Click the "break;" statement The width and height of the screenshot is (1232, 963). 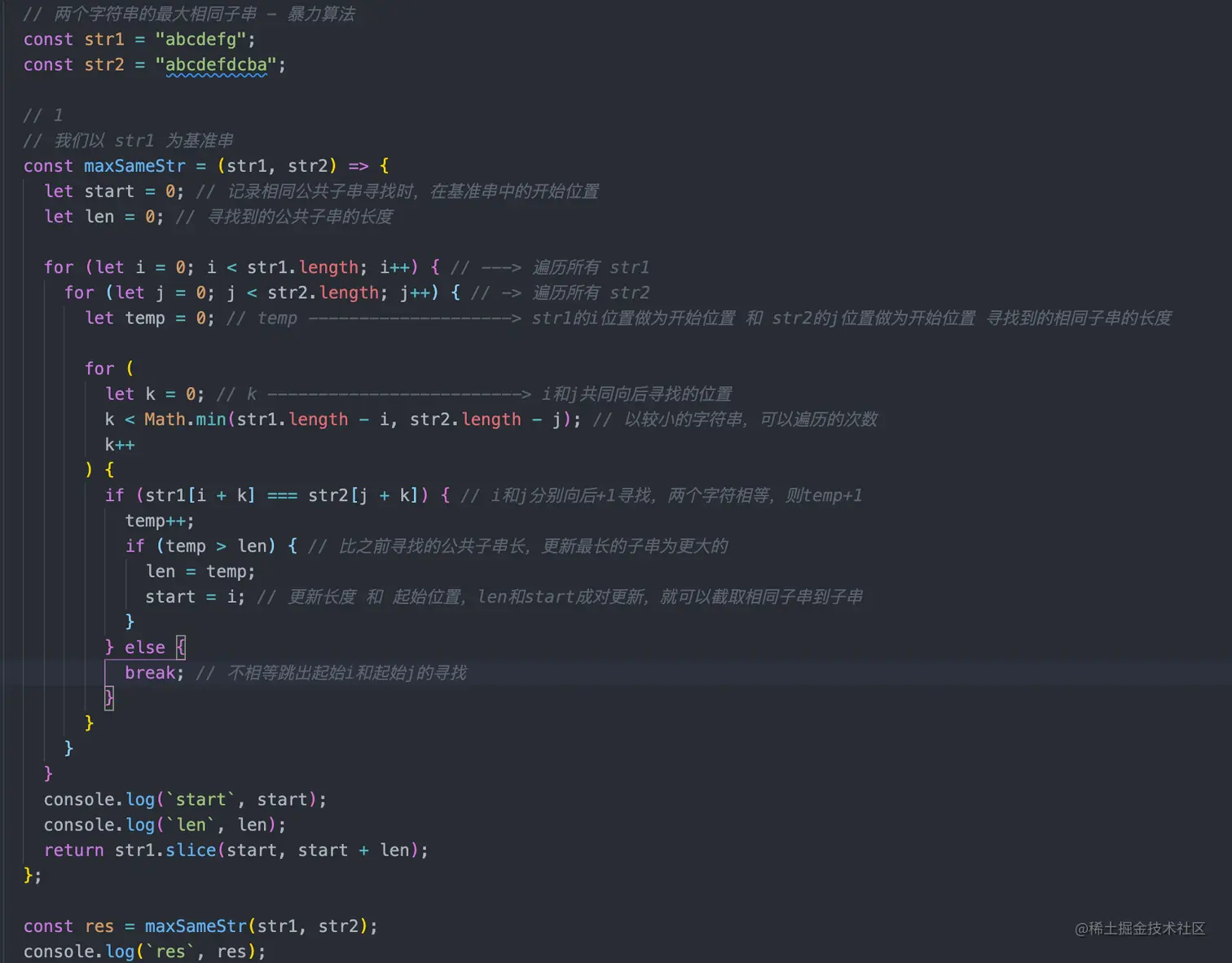(x=155, y=673)
